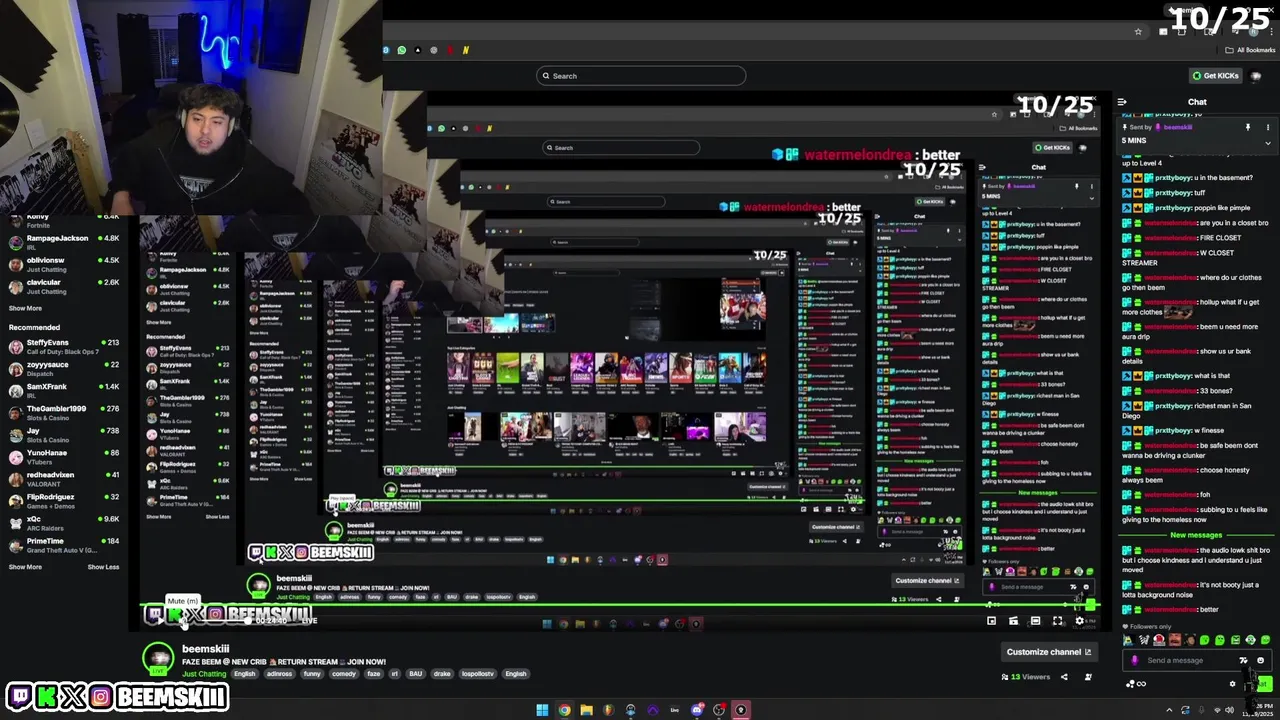Open the system tray volume control
The width and height of the screenshot is (1280, 720).
(1229, 710)
